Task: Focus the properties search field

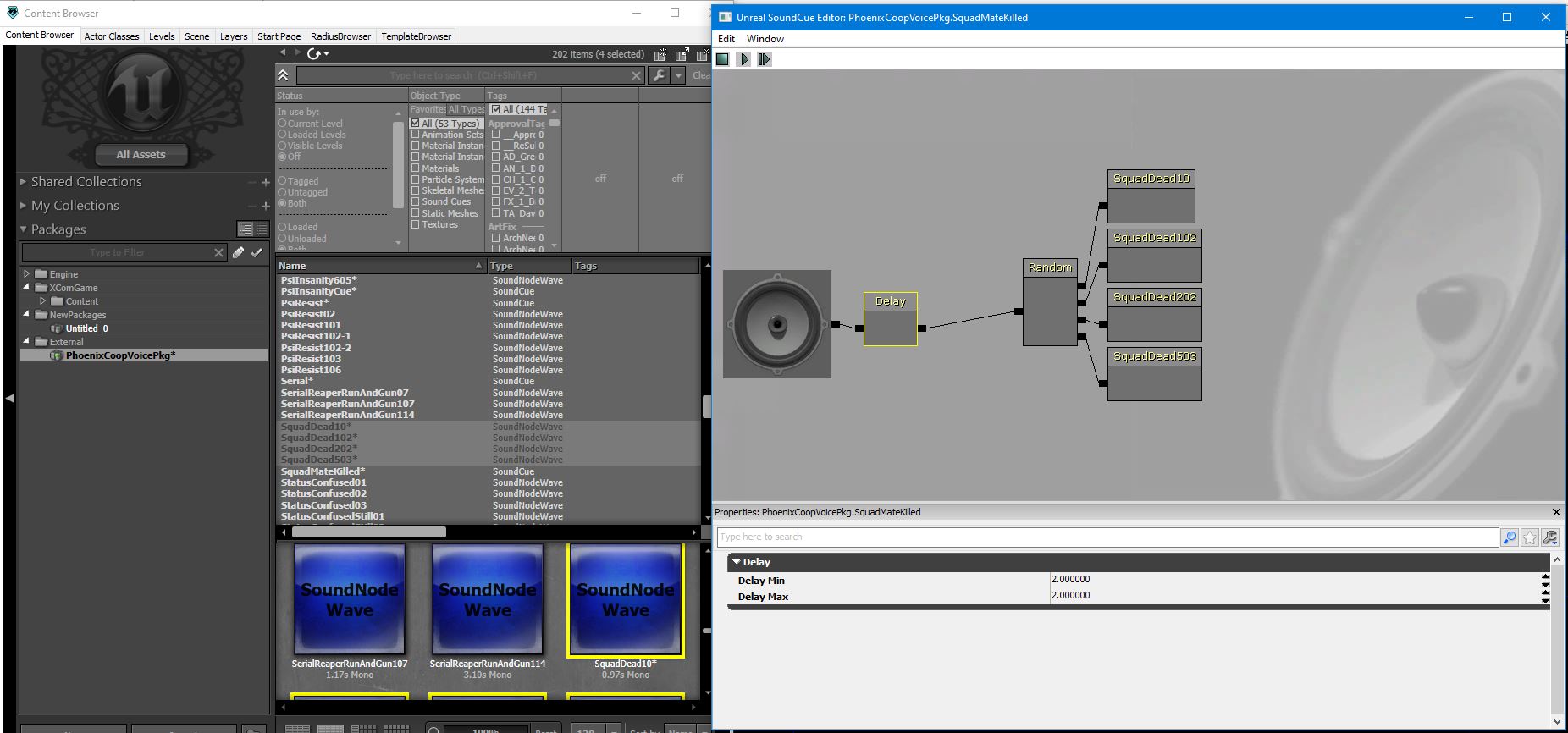Action: [1107, 537]
